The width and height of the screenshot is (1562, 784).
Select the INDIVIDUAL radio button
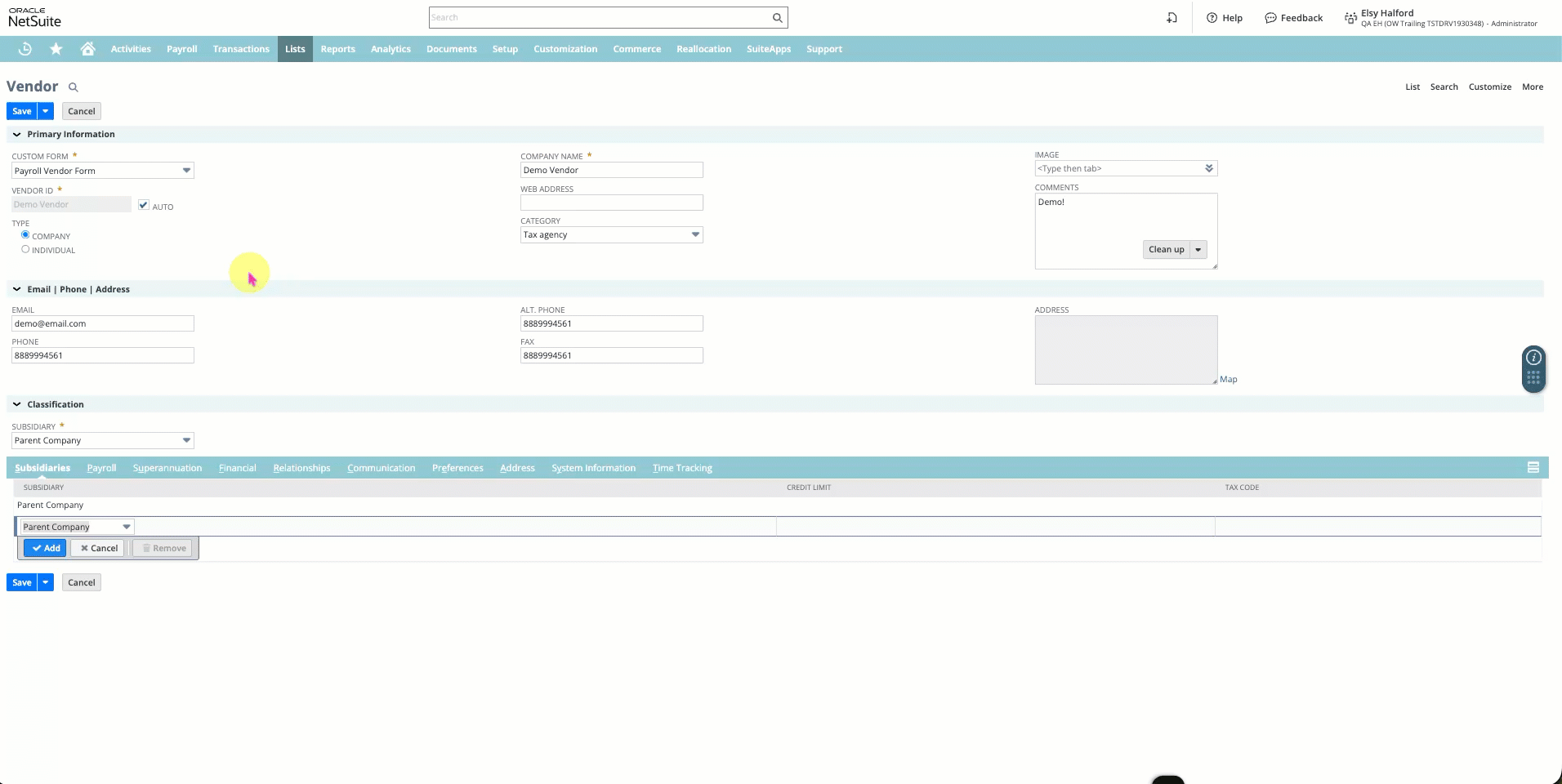click(25, 249)
